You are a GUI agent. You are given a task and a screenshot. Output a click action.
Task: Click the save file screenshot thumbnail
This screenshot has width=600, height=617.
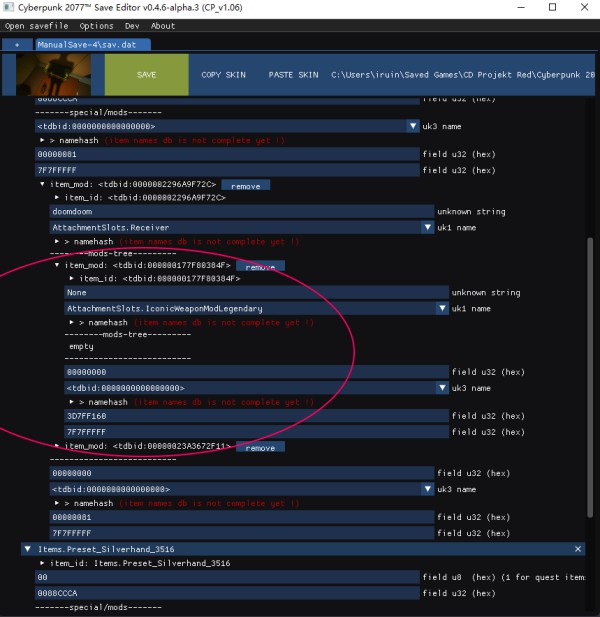tap(53, 75)
